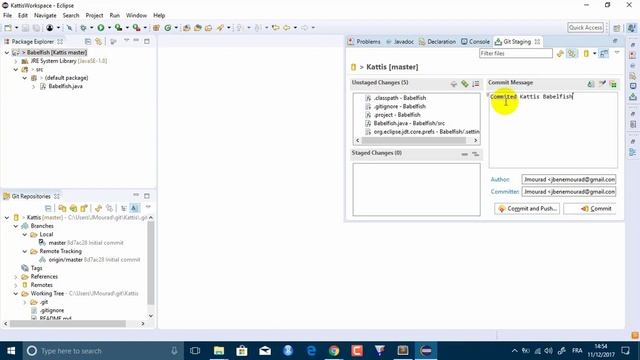Viewport: 640px width, 360px height.
Task: Click the Filter files input
Action: [516, 53]
